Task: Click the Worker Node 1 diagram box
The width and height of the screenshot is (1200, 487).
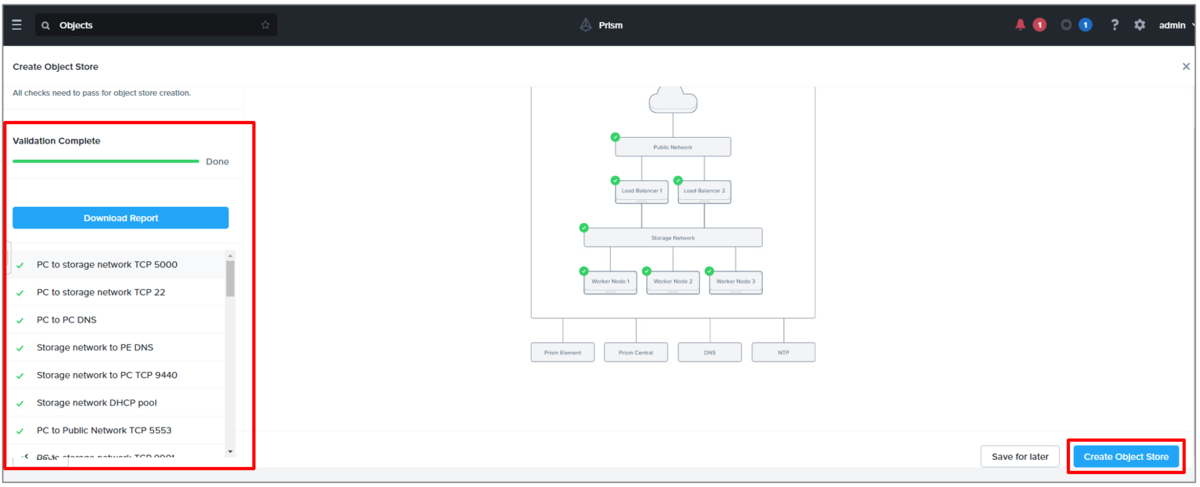Action: (610, 282)
